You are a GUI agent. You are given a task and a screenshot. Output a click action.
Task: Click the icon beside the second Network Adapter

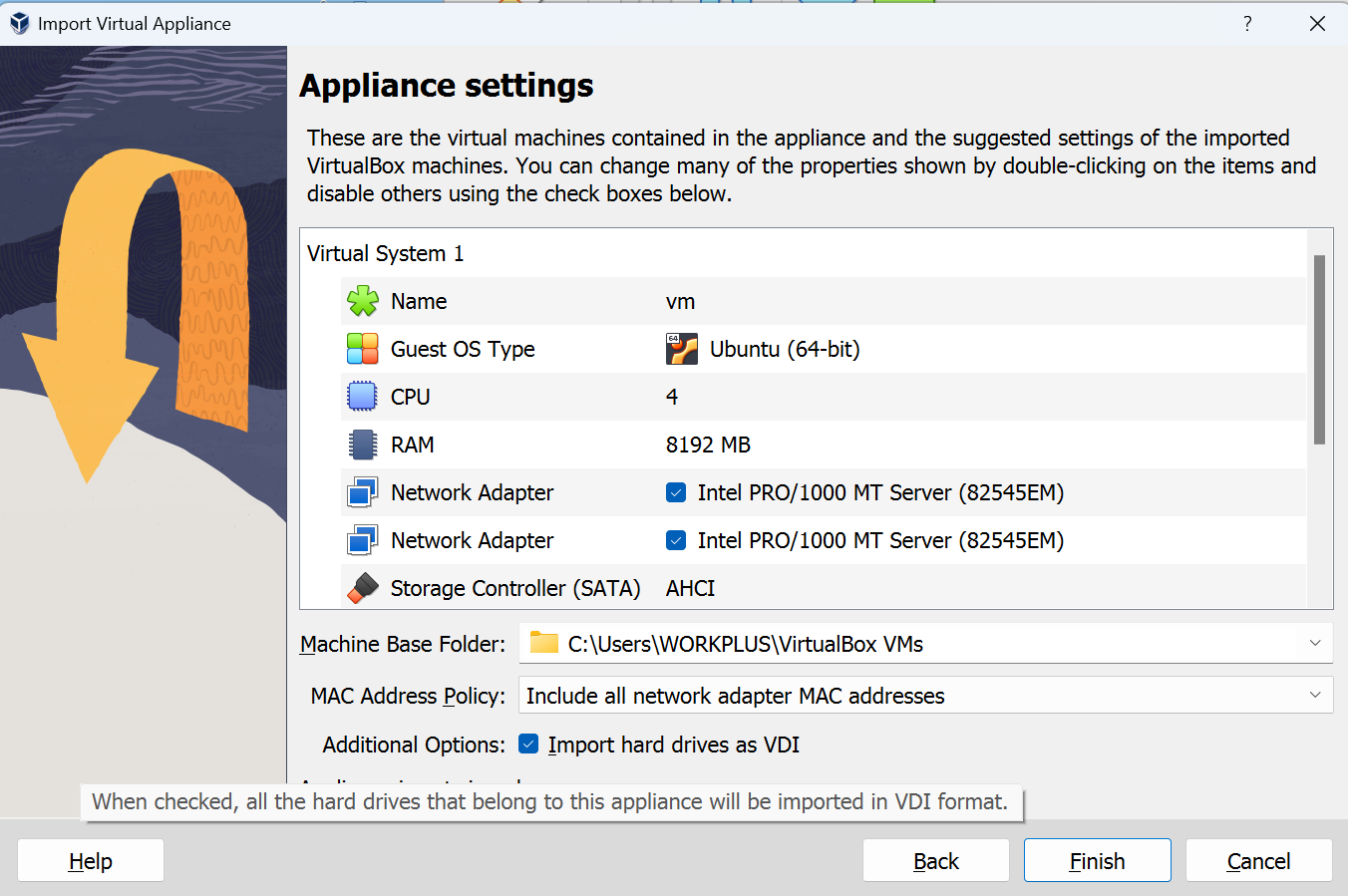362,540
